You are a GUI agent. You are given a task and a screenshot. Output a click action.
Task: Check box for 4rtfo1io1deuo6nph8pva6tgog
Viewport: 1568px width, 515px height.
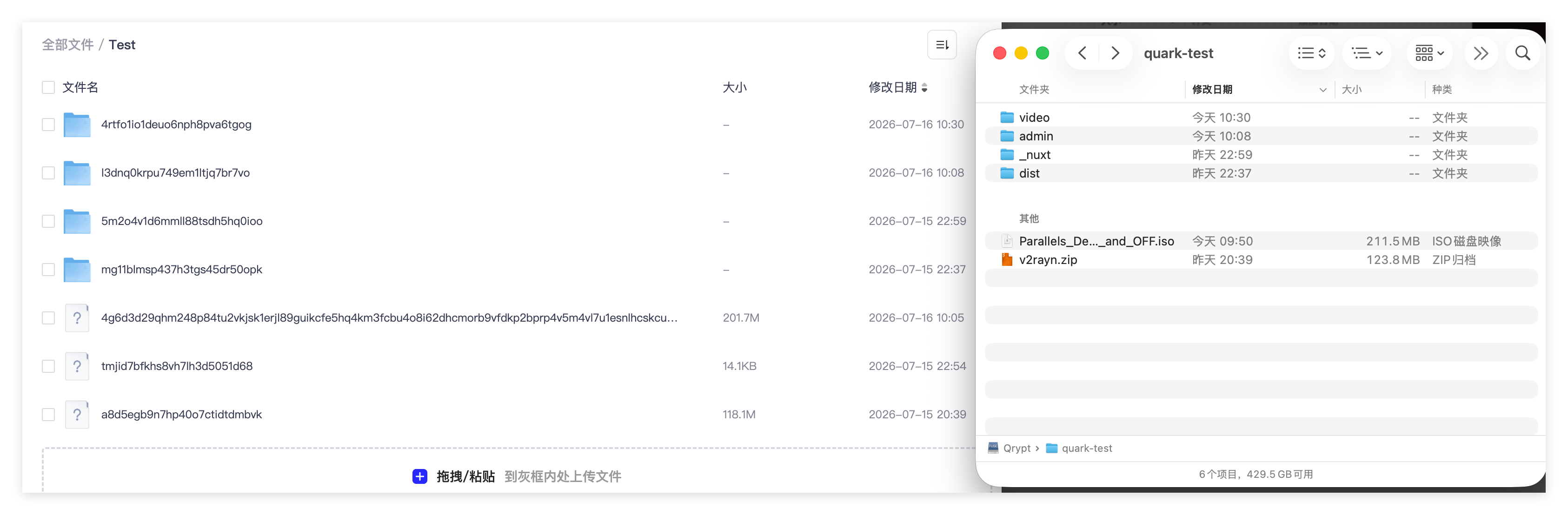(x=48, y=125)
